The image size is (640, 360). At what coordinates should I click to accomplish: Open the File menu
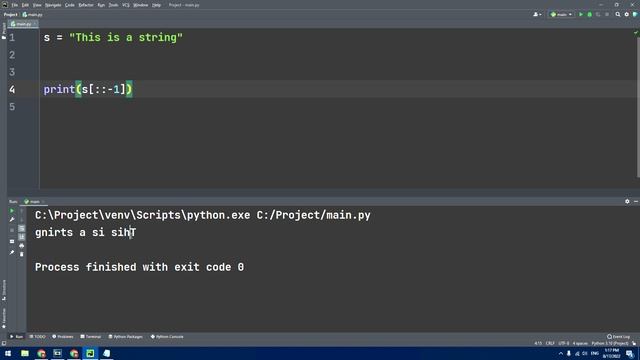[x=15, y=5]
